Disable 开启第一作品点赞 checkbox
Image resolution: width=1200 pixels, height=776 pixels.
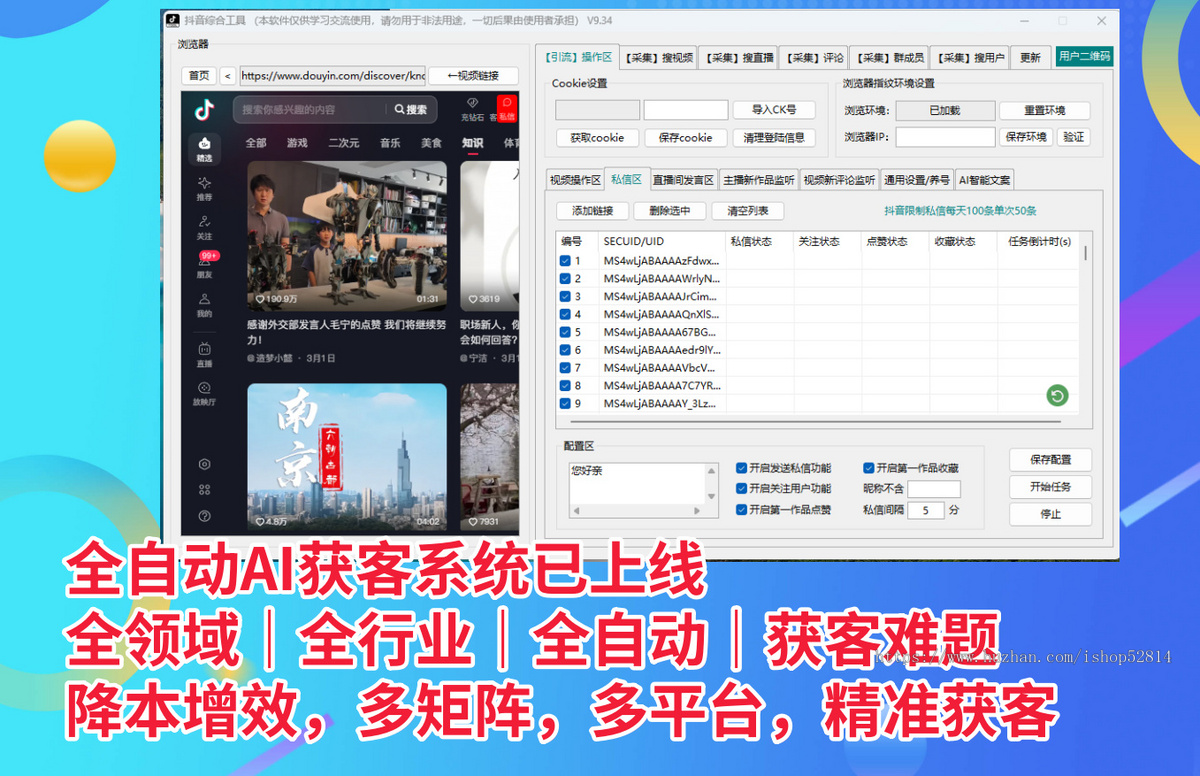(x=741, y=510)
